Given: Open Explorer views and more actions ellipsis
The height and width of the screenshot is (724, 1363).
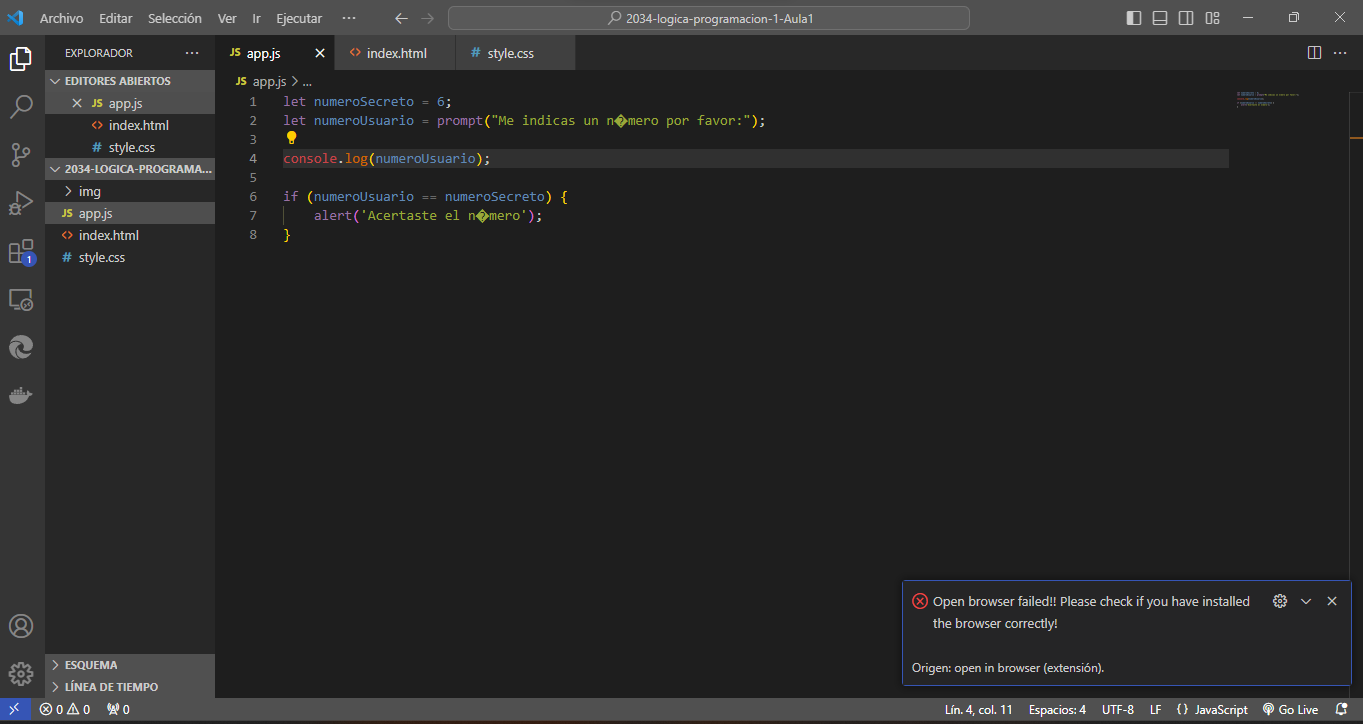Looking at the screenshot, I should pos(192,53).
